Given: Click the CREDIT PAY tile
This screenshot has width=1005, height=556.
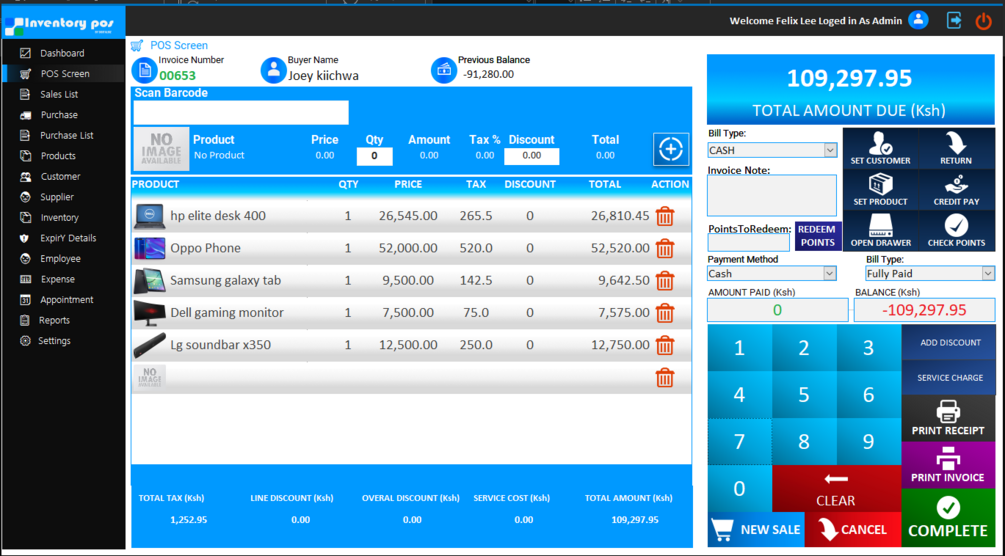Looking at the screenshot, I should pyautogui.click(x=956, y=189).
